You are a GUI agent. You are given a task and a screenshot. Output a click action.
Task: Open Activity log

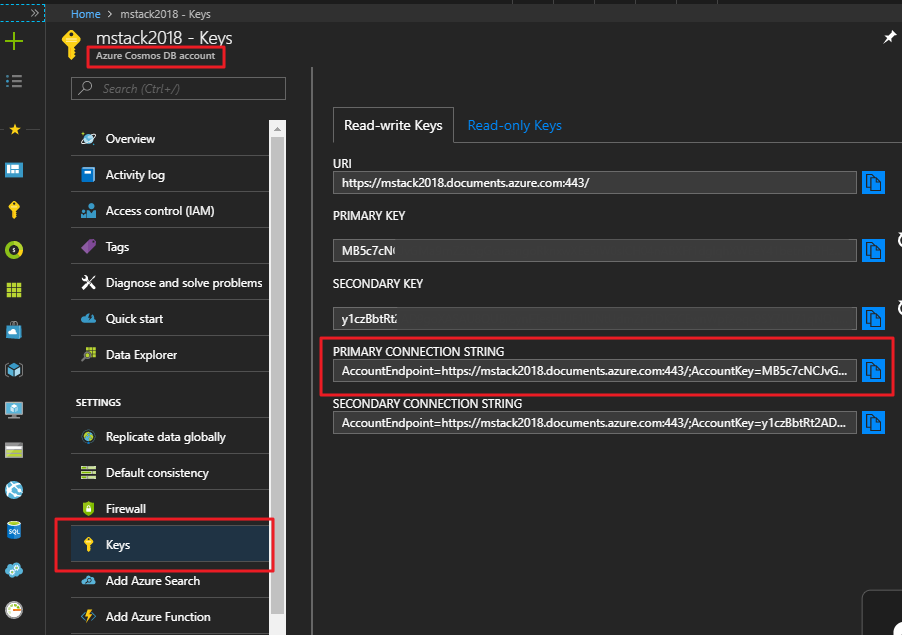(x=170, y=175)
